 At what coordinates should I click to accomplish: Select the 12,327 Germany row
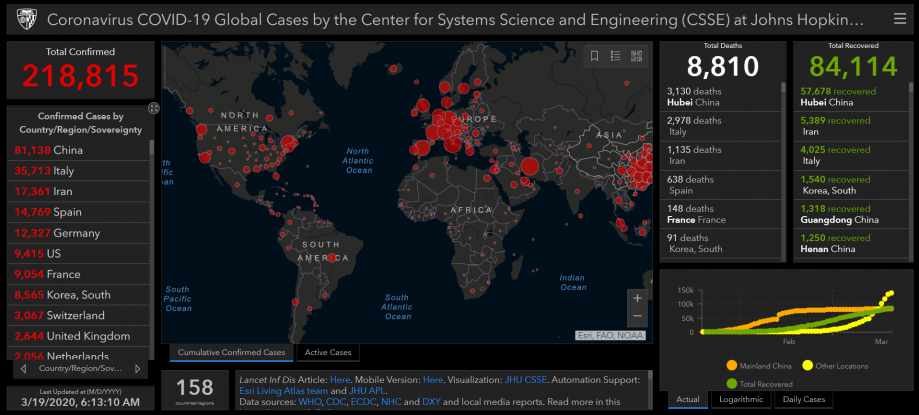[x=78, y=233]
